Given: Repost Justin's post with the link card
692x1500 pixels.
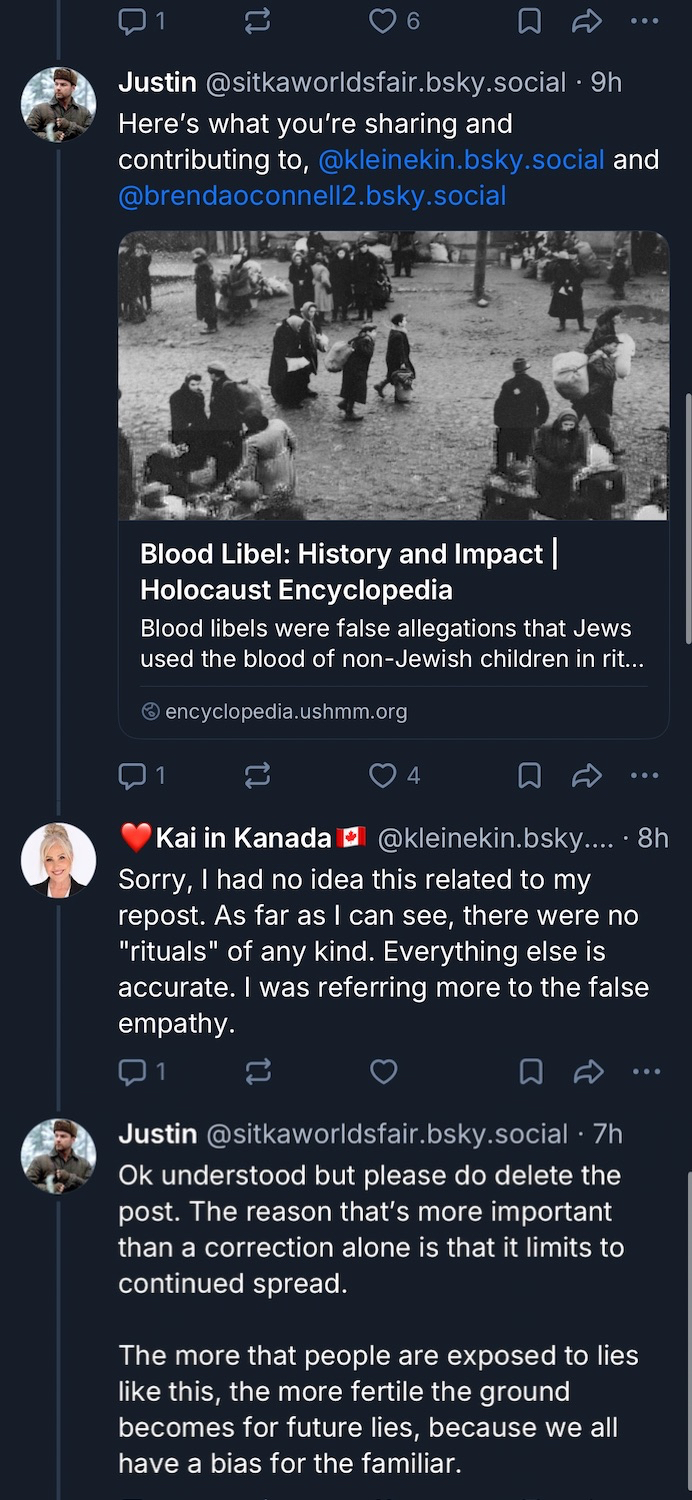Looking at the screenshot, I should tap(257, 775).
